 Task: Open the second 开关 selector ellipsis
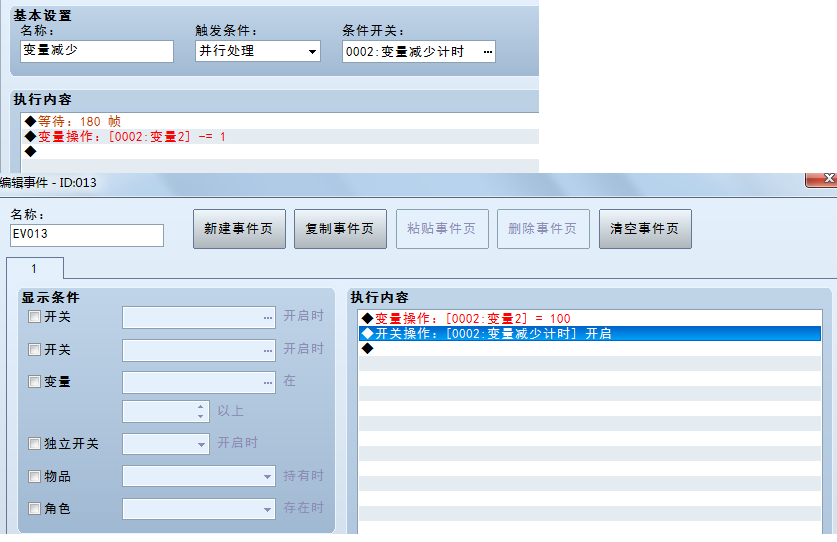pyautogui.click(x=267, y=351)
